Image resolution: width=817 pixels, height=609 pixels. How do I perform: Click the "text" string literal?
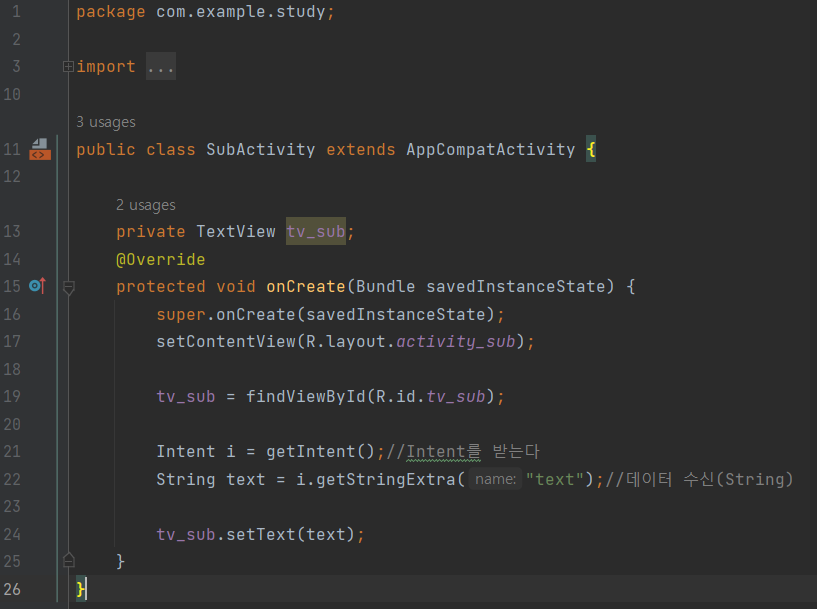coord(554,479)
